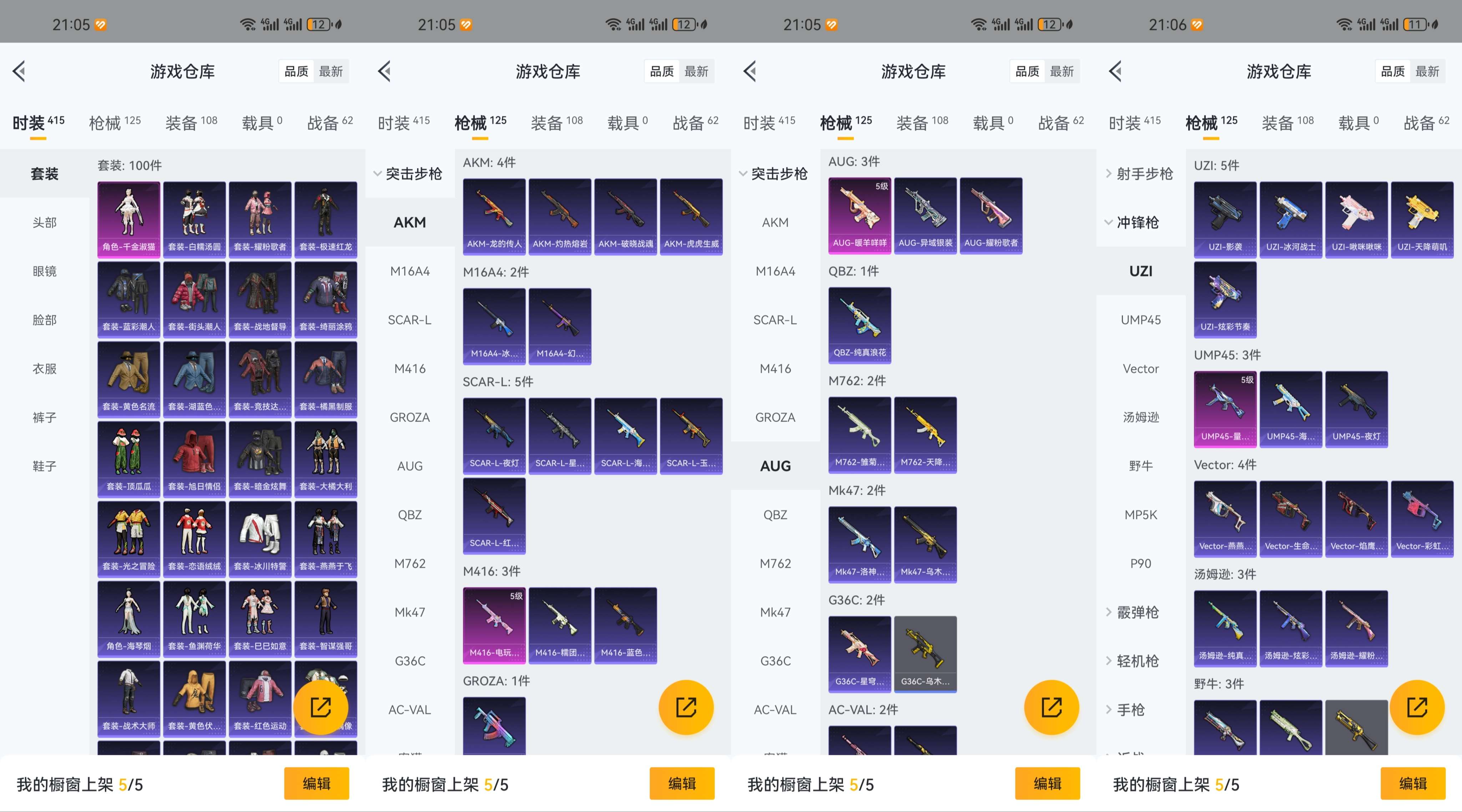Viewport: 1462px width, 812px height.
Task: Select 品质 sort toggle in first panel
Action: click(x=296, y=71)
